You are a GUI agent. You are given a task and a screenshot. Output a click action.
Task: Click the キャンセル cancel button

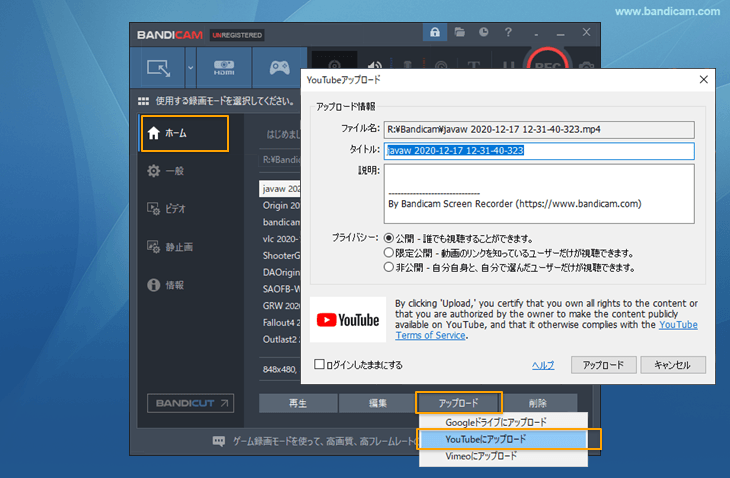pos(673,365)
